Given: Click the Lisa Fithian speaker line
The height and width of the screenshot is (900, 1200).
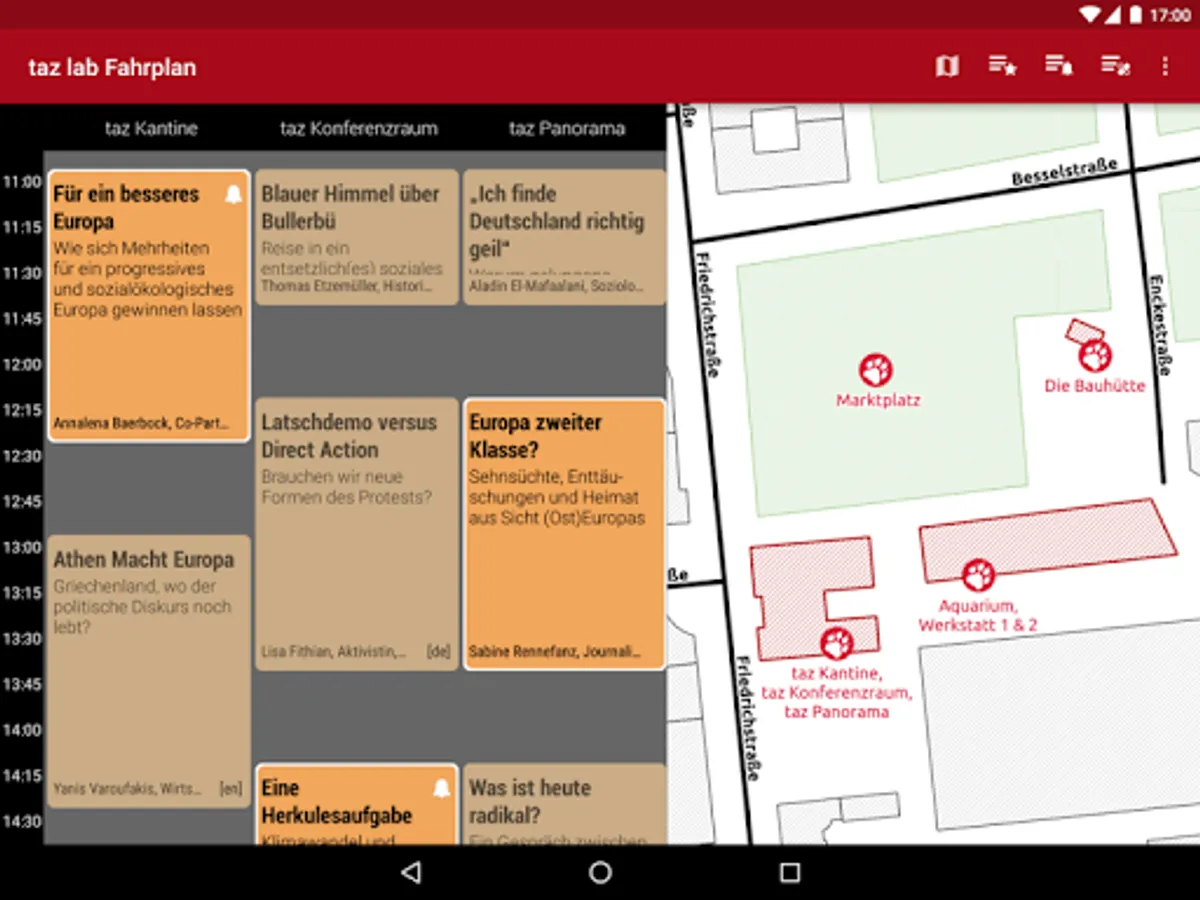Looking at the screenshot, I should [x=334, y=651].
